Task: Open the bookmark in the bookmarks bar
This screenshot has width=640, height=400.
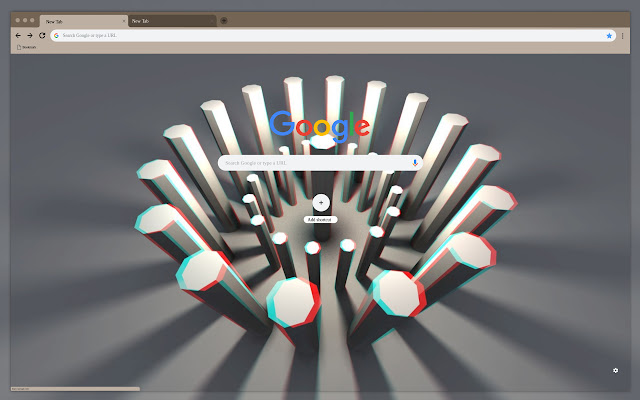Action: (x=27, y=47)
